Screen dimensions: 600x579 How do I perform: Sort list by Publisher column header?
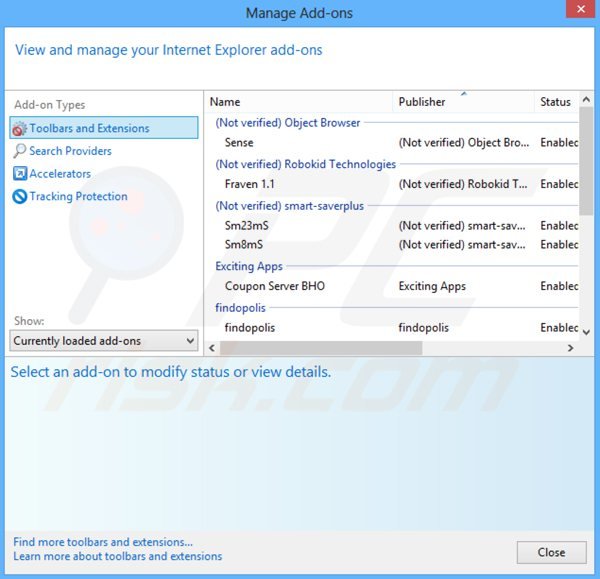(421, 102)
